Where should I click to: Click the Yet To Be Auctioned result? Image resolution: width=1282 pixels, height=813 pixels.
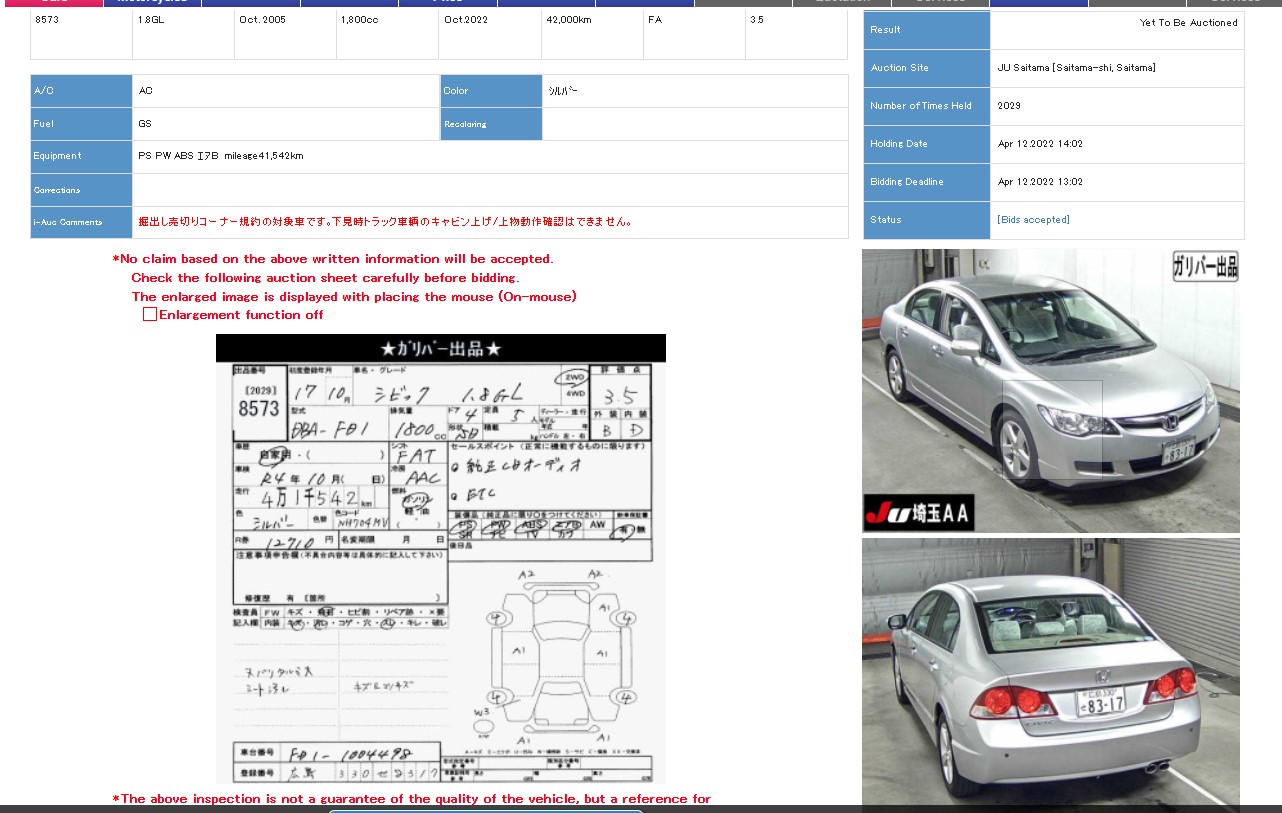click(1188, 23)
